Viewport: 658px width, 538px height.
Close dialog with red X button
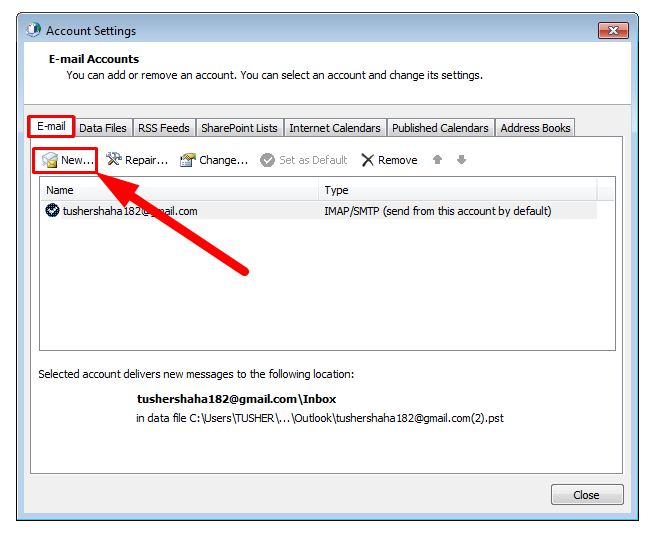tap(613, 31)
